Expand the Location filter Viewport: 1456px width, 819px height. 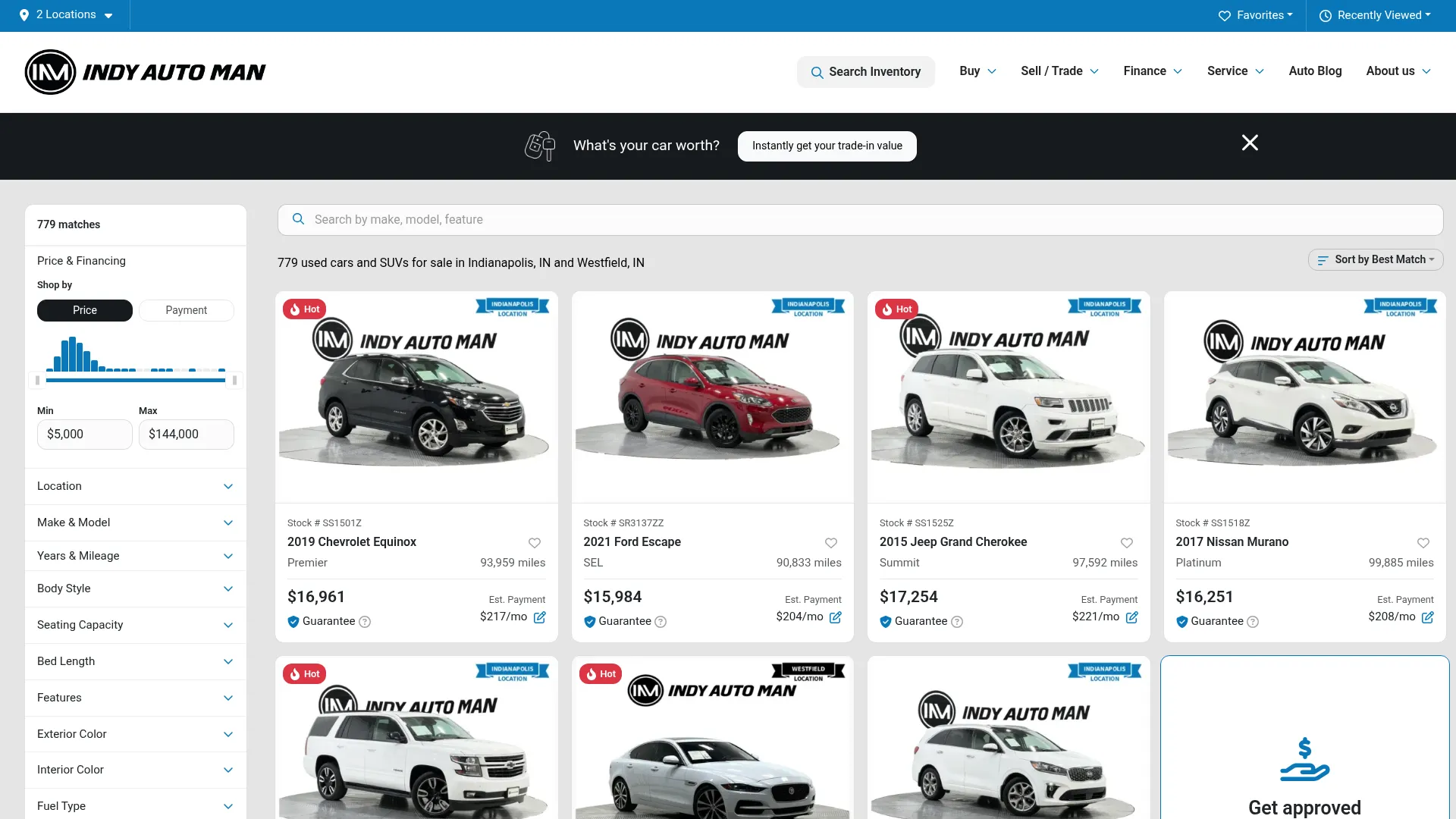click(136, 486)
